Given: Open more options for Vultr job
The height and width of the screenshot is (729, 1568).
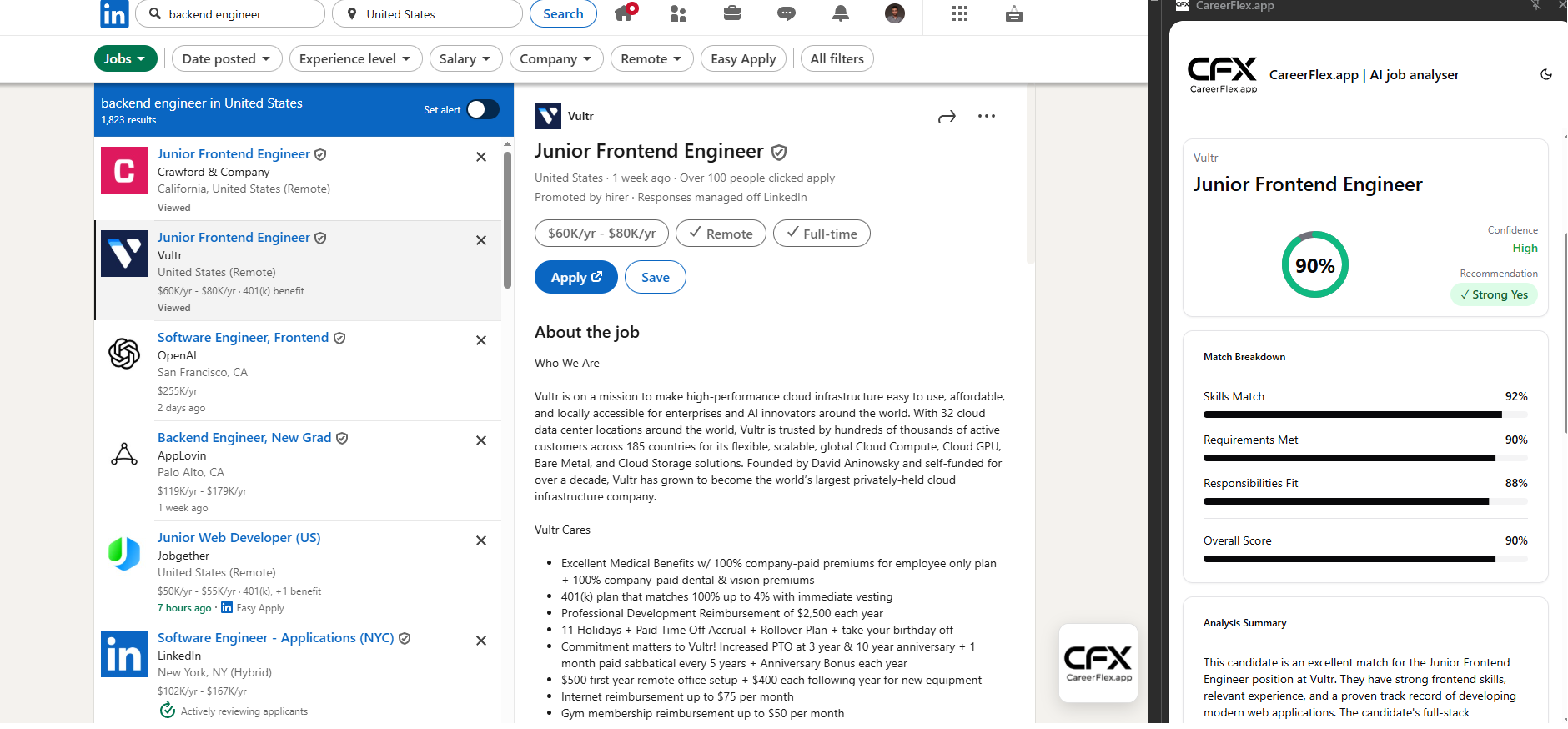Looking at the screenshot, I should pyautogui.click(x=987, y=116).
